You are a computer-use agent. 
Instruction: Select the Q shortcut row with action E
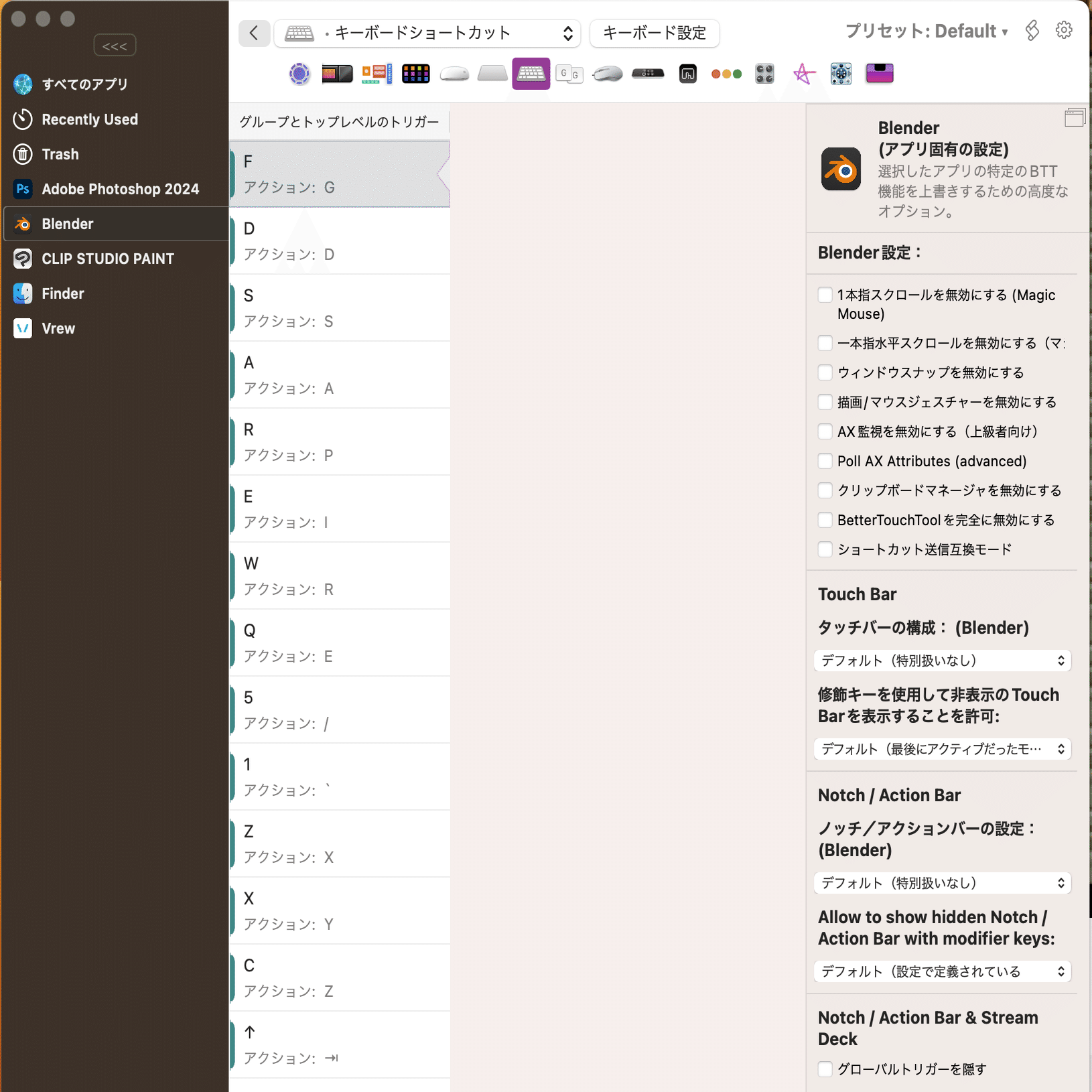(x=340, y=643)
